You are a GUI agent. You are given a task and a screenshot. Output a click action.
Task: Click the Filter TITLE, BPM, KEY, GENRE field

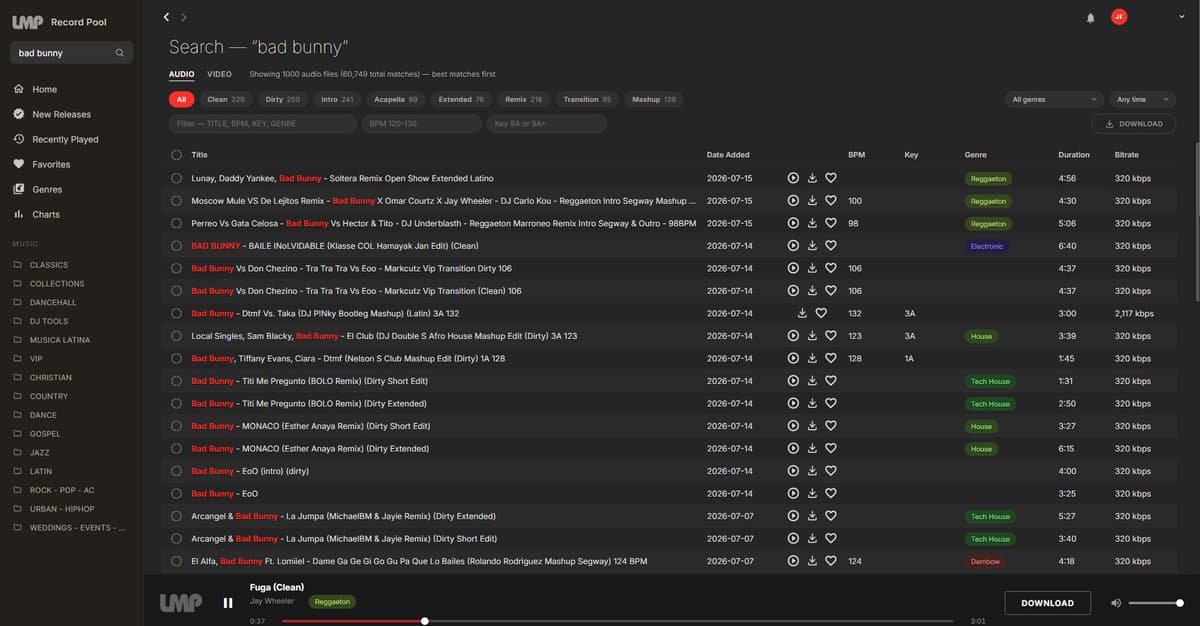click(263, 124)
